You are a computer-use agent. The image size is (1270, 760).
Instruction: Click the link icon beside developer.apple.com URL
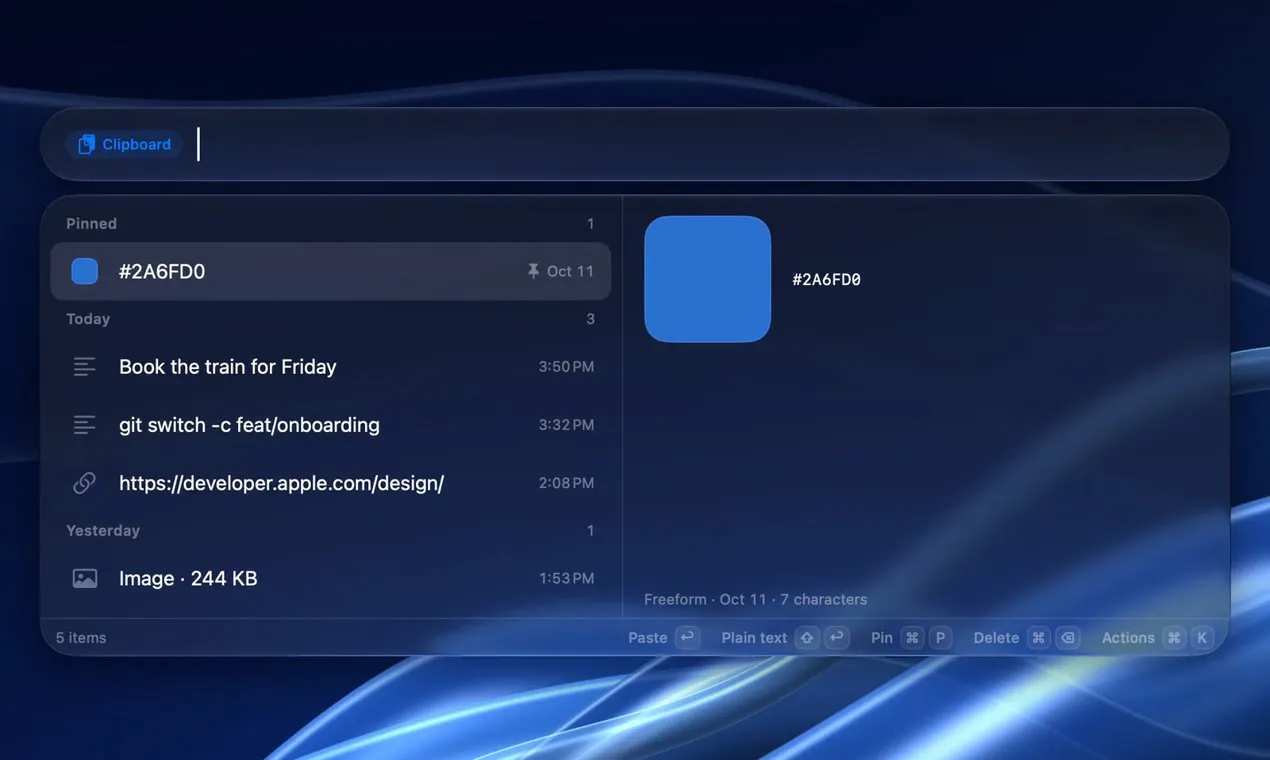pyautogui.click(x=85, y=483)
